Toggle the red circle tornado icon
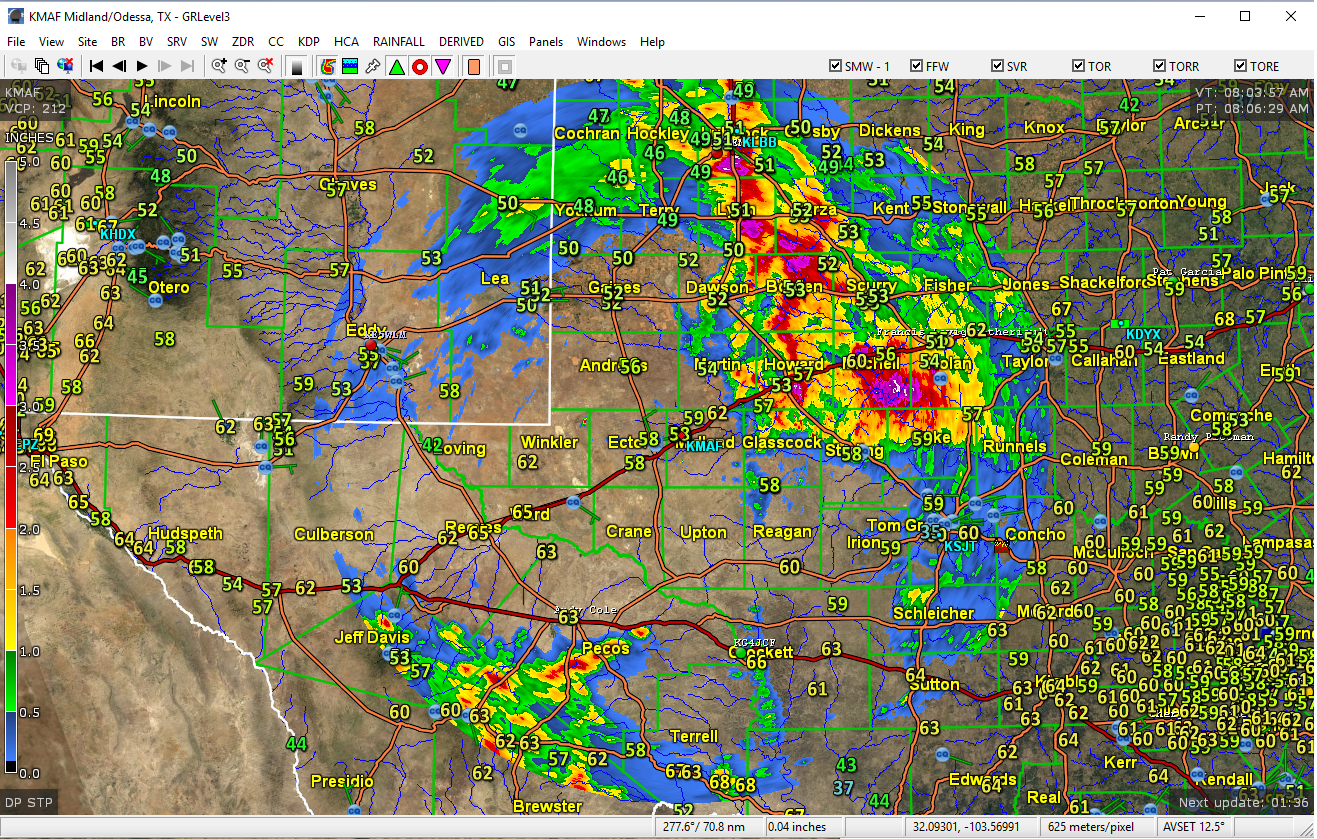 [x=419, y=66]
